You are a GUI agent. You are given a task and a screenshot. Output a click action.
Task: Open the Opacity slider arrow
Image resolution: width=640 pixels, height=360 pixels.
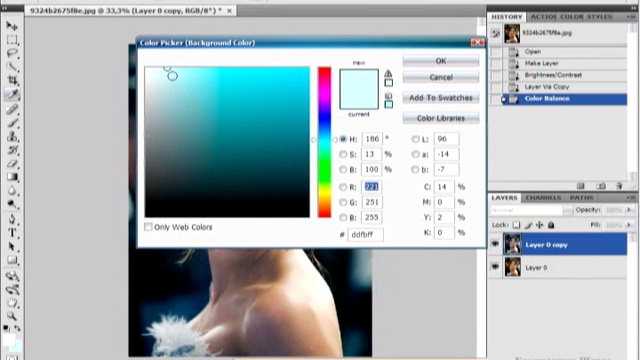pos(629,210)
